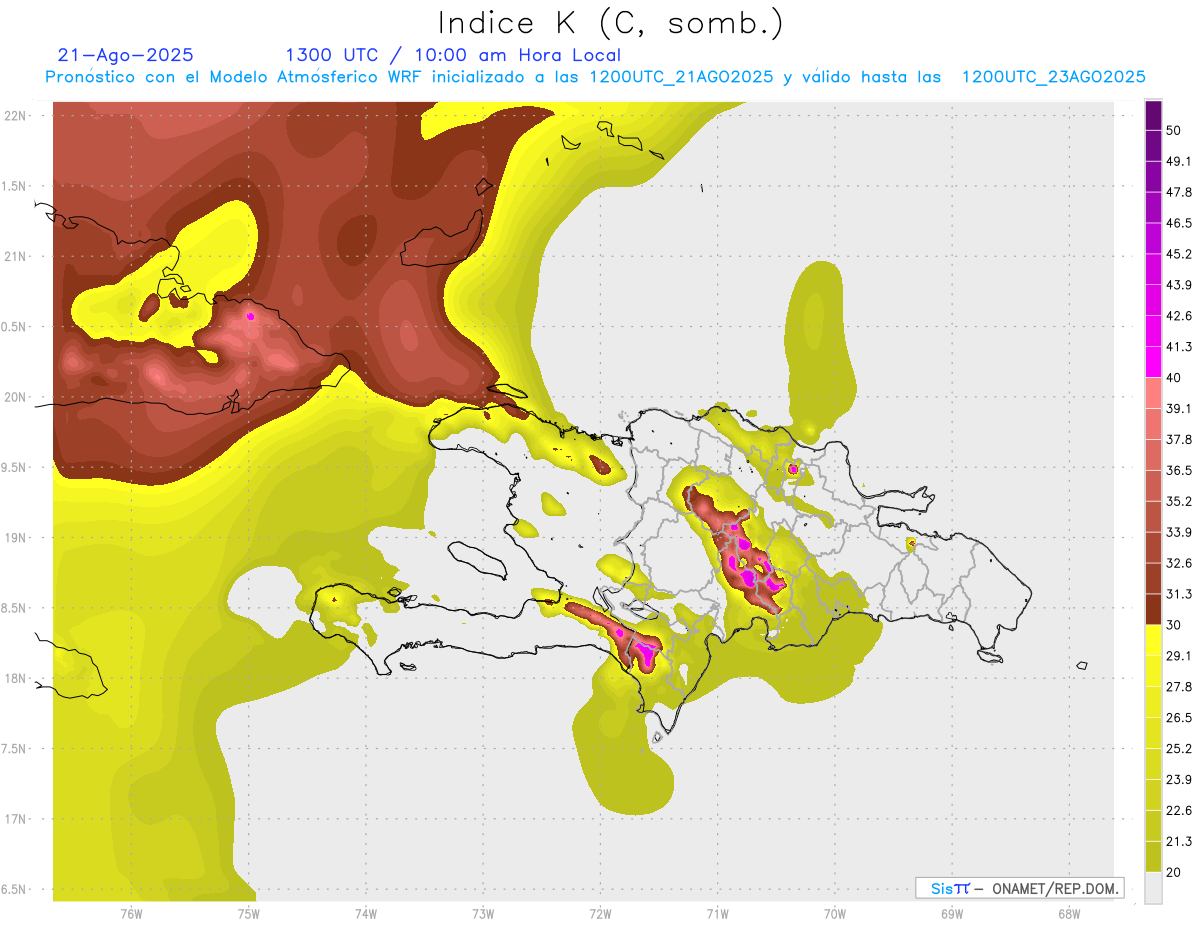This screenshot has height=927, width=1200.
Task: Click the colorbar value '45.2'
Action: pyautogui.click(x=1179, y=254)
